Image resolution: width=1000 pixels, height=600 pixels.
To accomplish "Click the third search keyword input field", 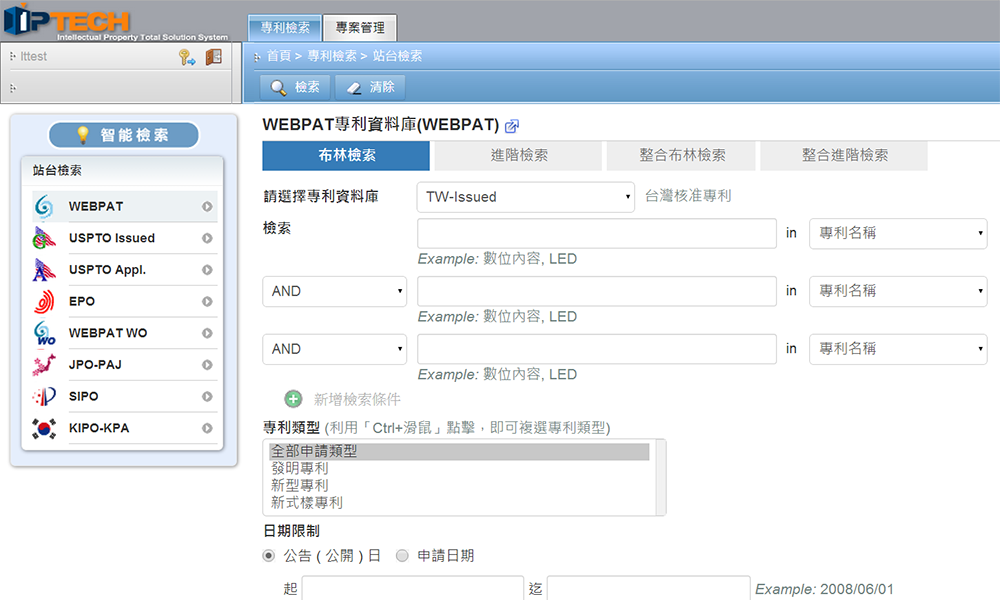I will (x=597, y=349).
